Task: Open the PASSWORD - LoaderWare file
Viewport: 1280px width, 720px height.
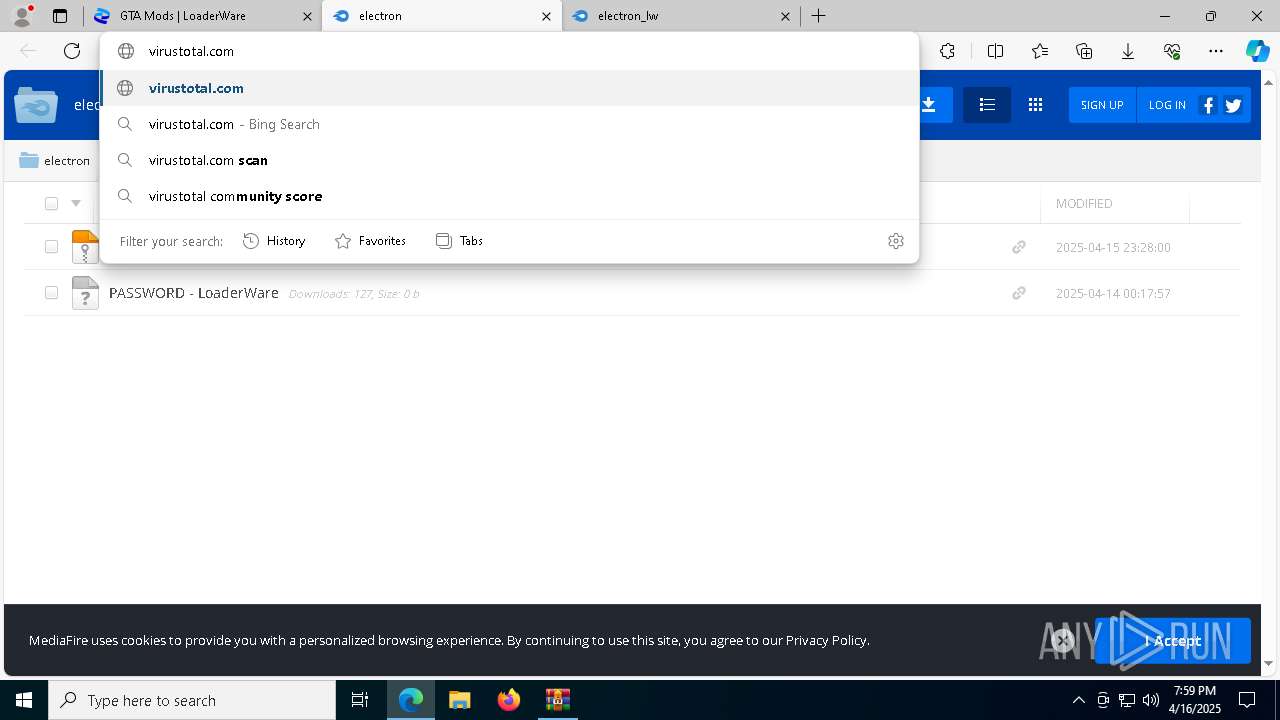Action: 194,293
